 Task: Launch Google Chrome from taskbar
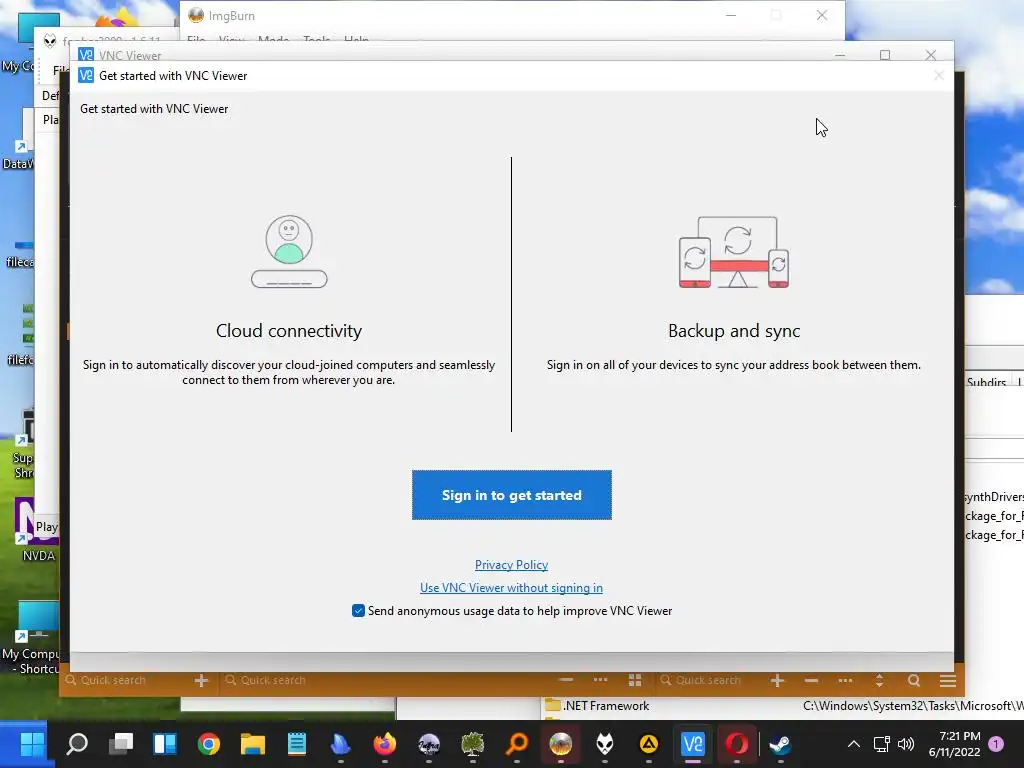tap(209, 743)
